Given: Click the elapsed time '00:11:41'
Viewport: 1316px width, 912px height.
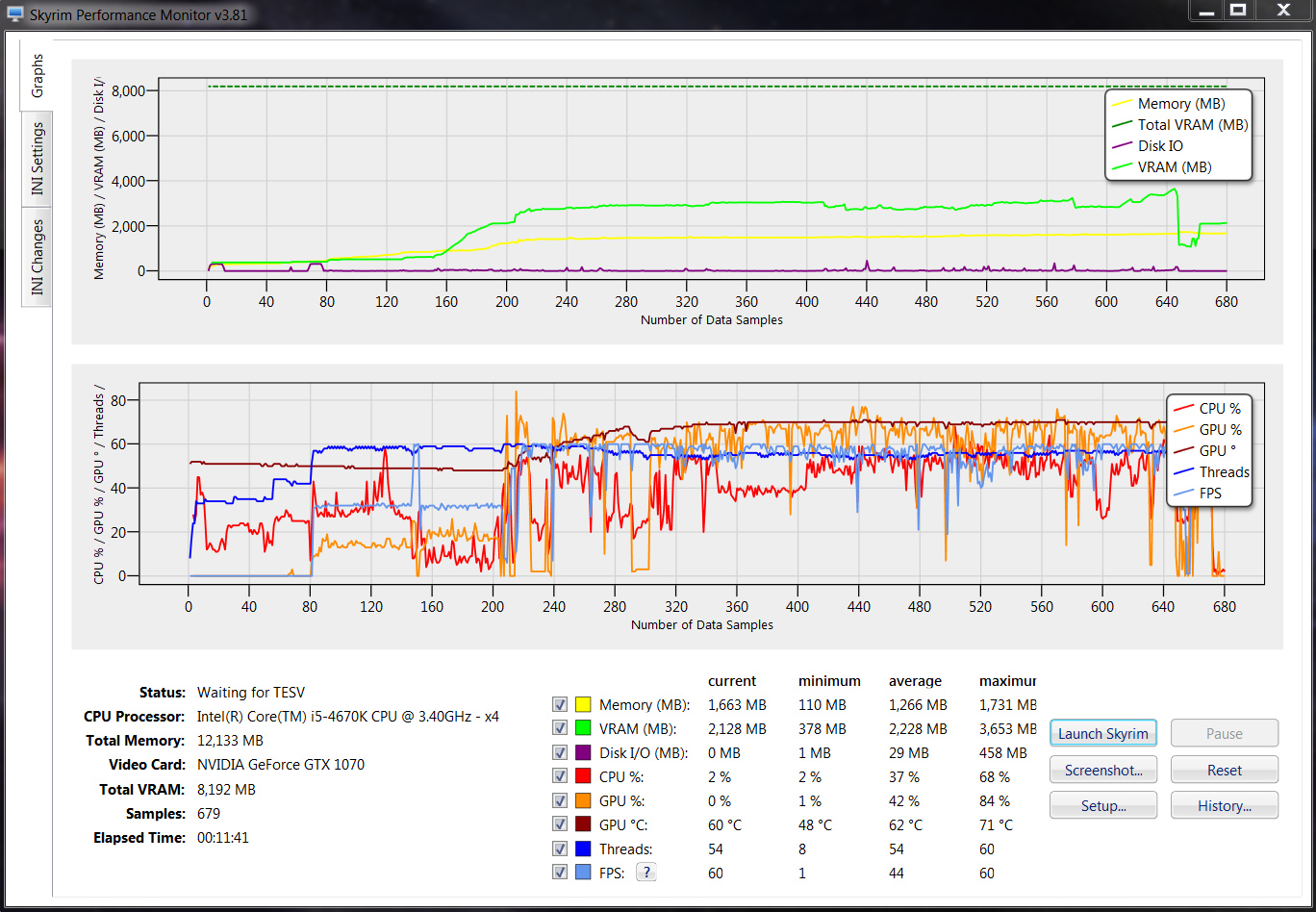Looking at the screenshot, I should click(x=223, y=838).
